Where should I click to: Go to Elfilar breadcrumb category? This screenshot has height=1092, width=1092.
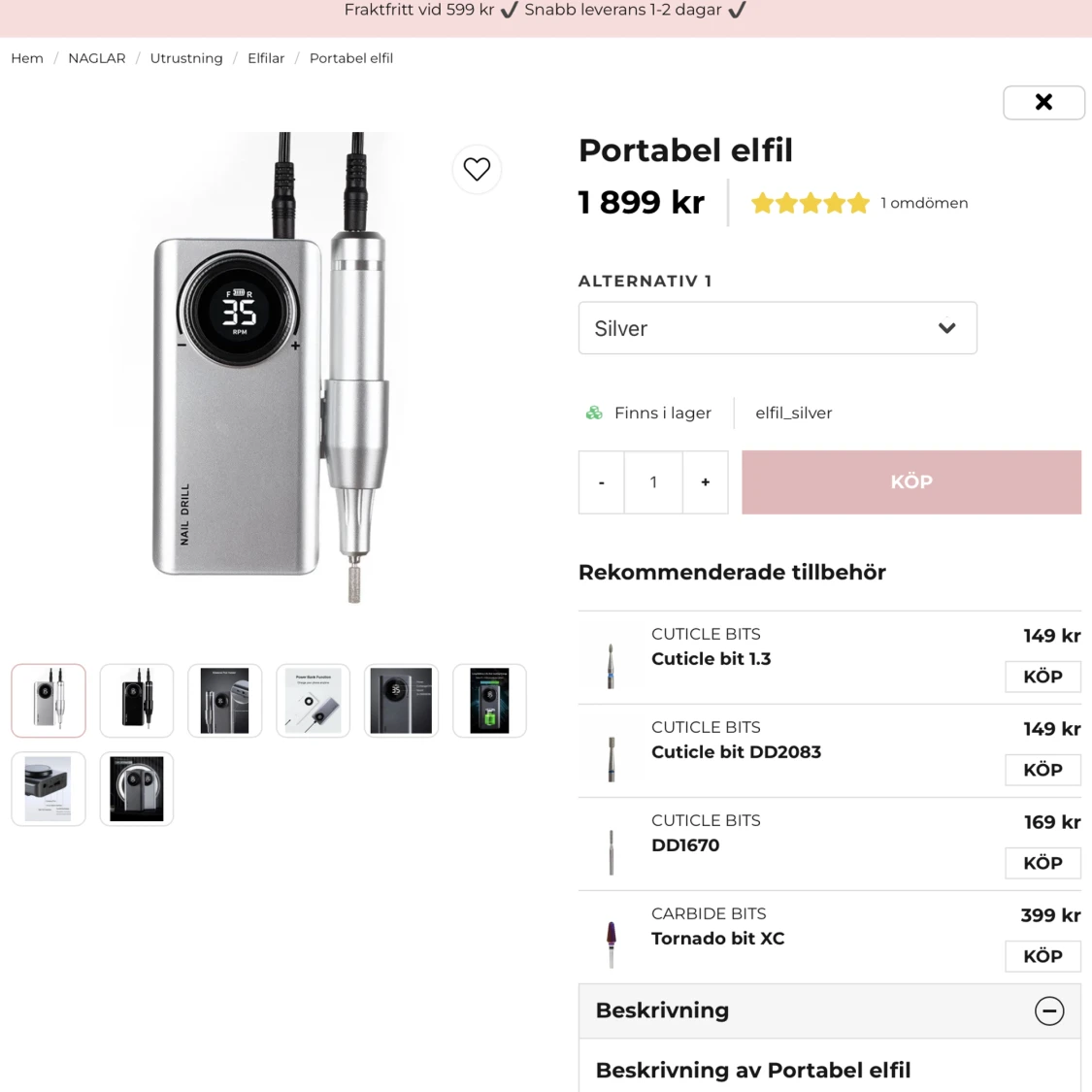(x=266, y=58)
